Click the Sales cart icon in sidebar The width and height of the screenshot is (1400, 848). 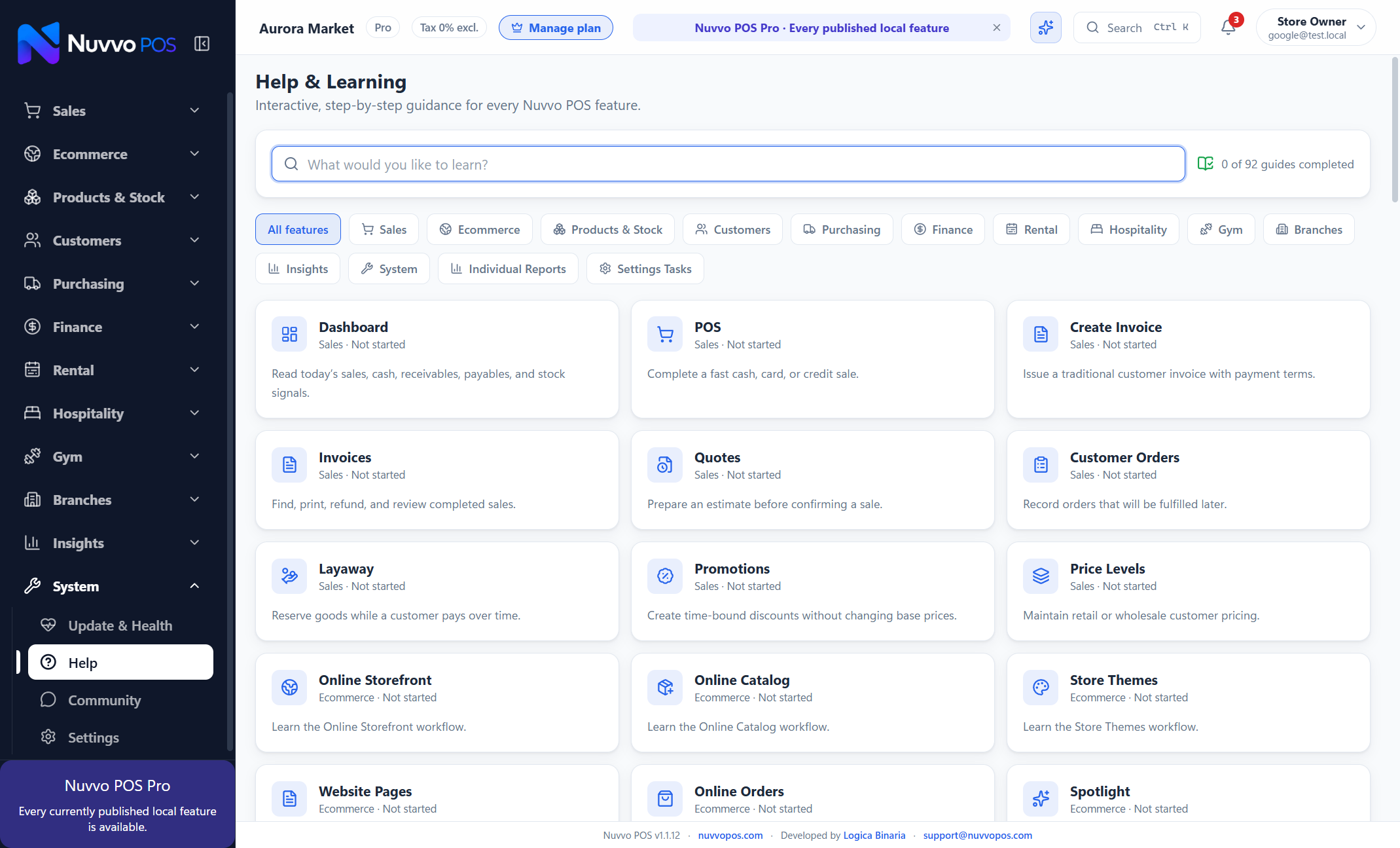tap(33, 111)
